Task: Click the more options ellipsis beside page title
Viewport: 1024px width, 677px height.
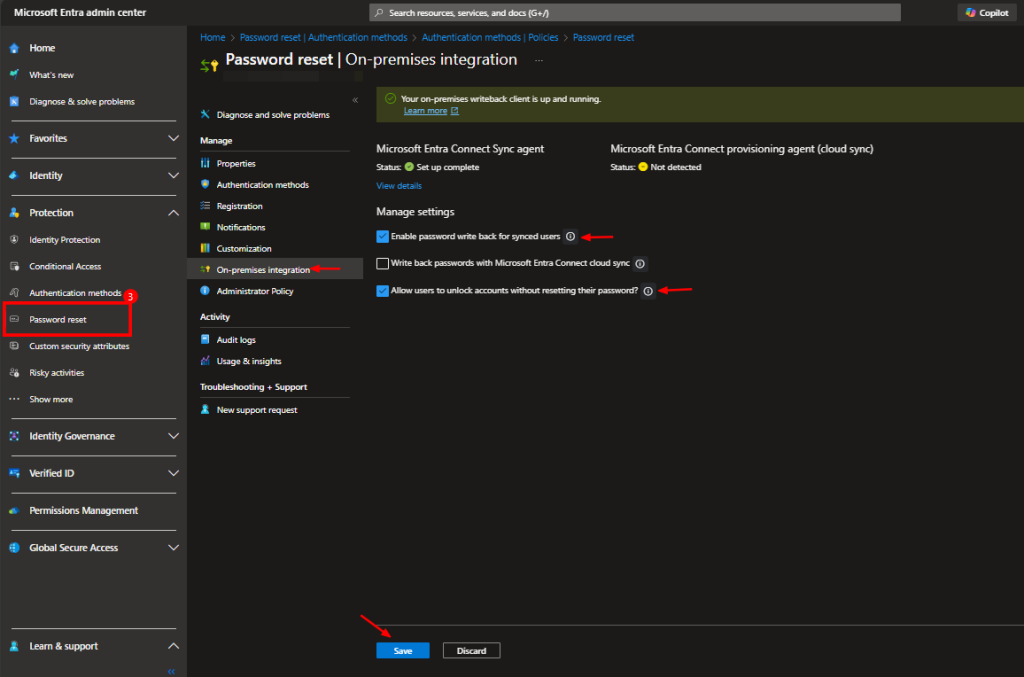Action: coord(539,60)
